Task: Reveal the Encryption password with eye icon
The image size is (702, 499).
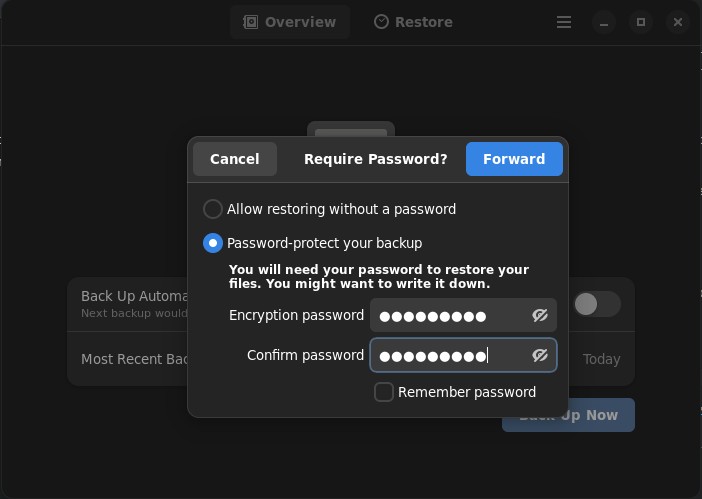Action: (x=540, y=316)
